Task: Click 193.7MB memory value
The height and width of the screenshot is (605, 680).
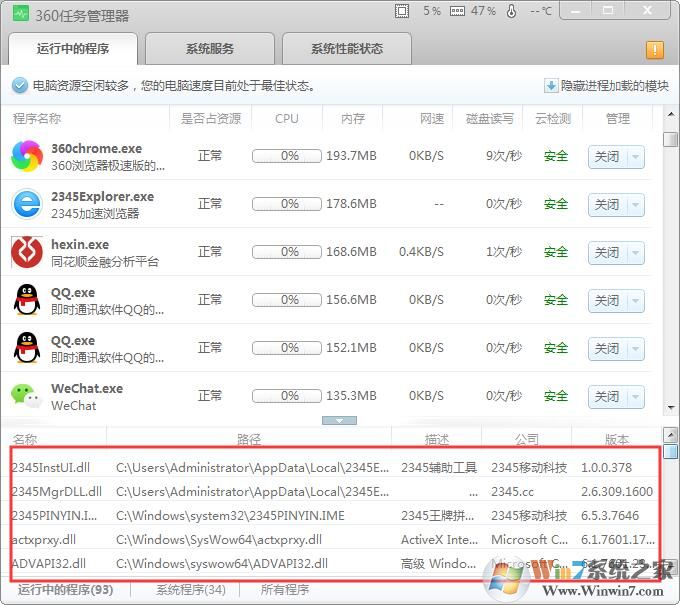Action: coord(351,156)
